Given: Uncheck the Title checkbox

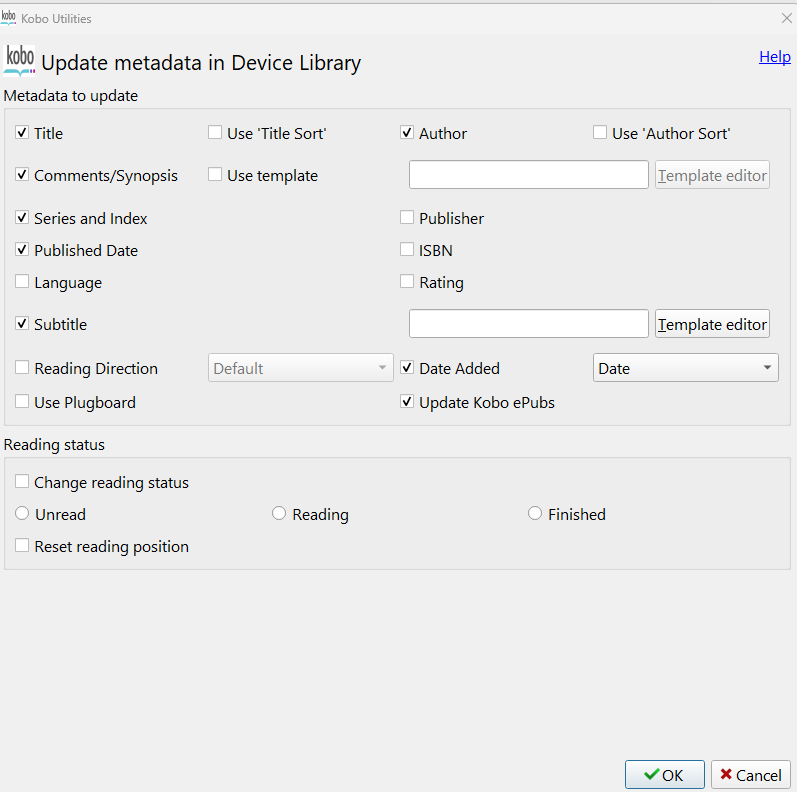Looking at the screenshot, I should (22, 133).
